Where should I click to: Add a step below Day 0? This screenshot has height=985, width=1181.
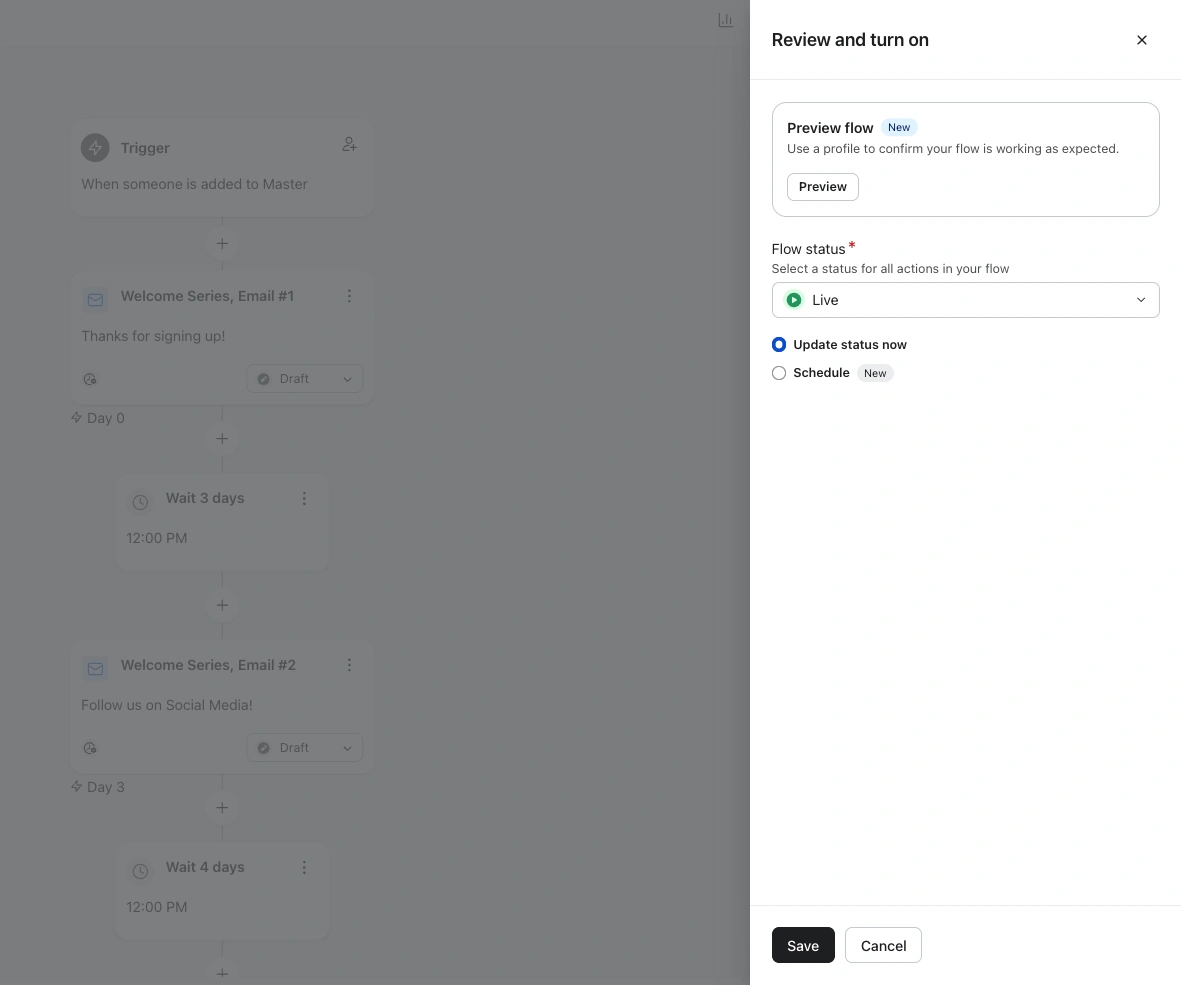(x=222, y=438)
